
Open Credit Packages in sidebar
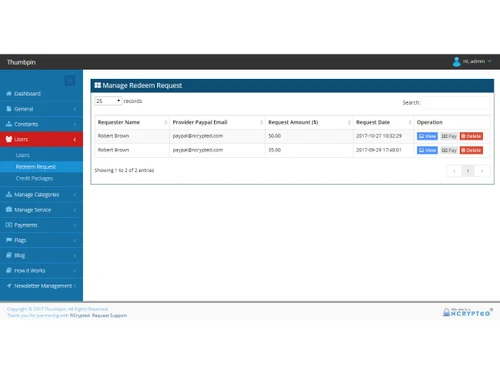point(34,178)
